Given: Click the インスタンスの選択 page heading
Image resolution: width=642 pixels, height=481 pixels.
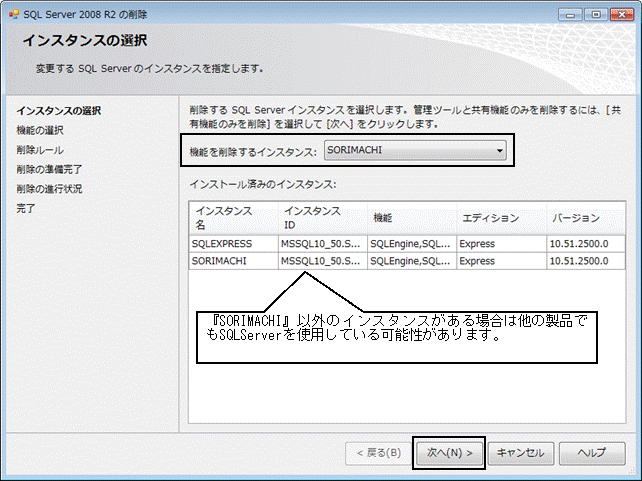Looking at the screenshot, I should (85, 41).
